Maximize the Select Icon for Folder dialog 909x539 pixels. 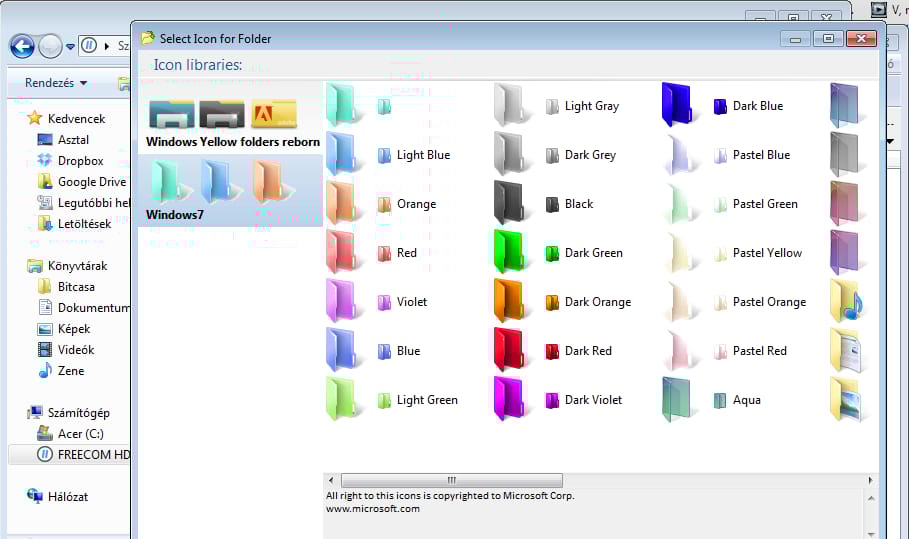click(828, 39)
